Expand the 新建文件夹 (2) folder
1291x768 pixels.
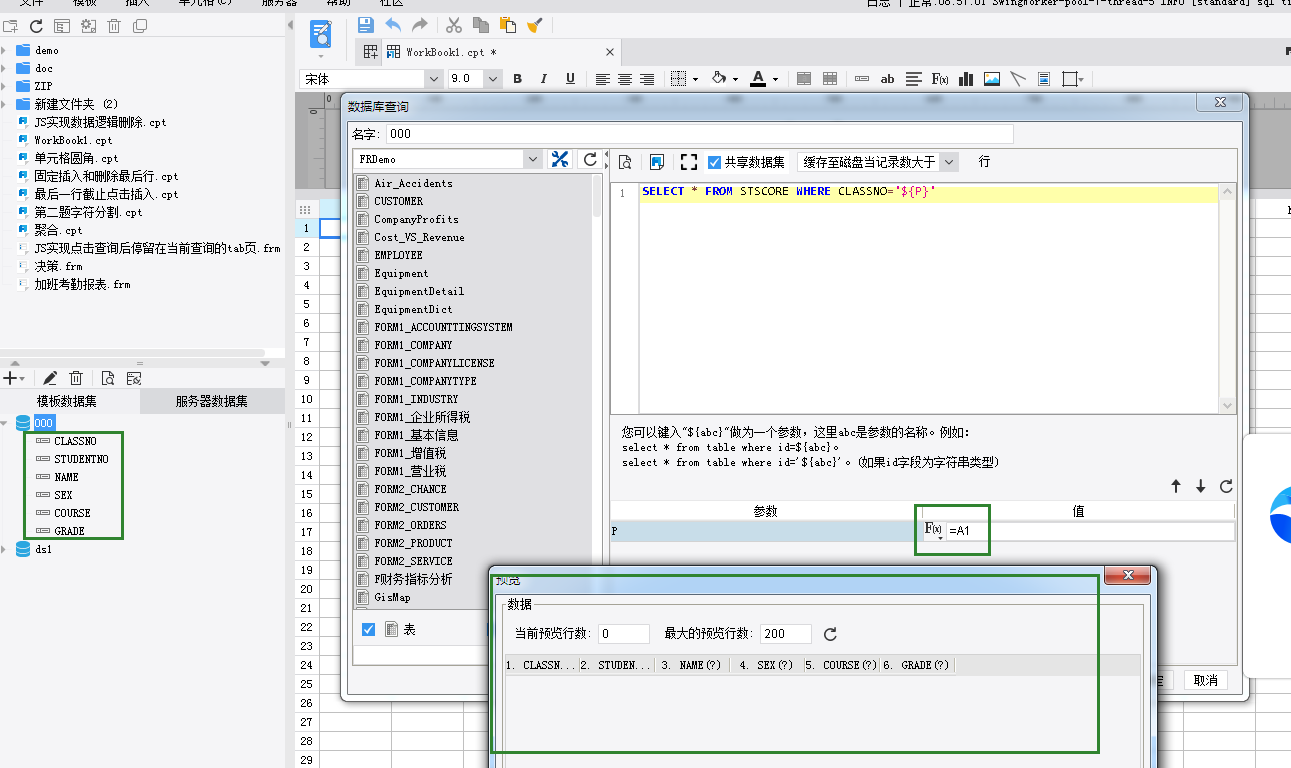(4, 104)
